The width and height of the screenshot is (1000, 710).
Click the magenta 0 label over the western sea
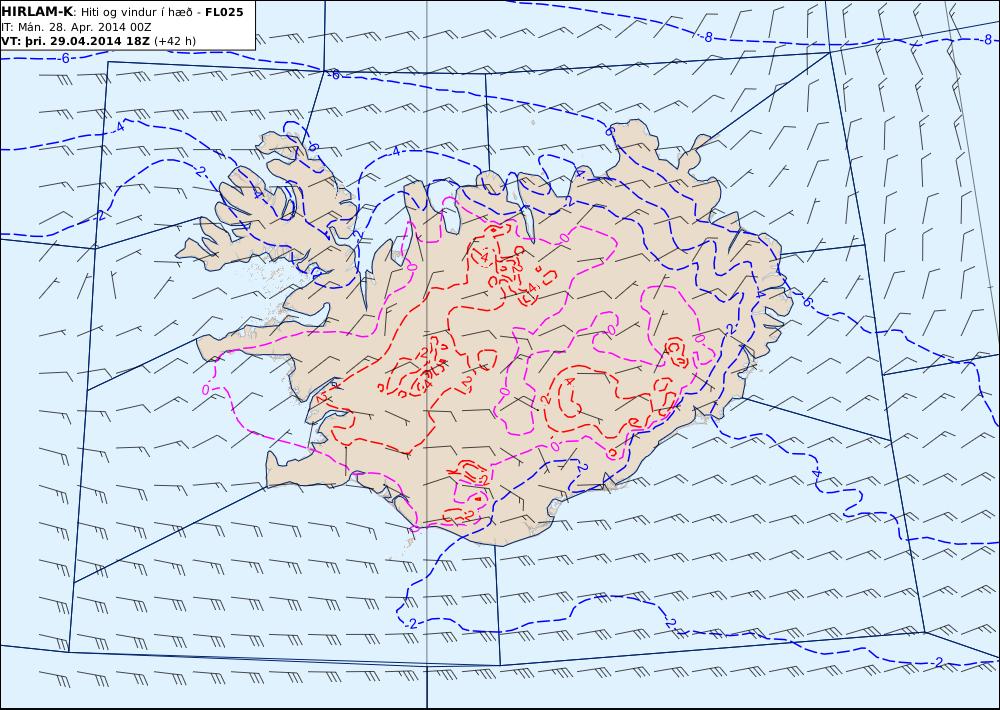click(x=207, y=389)
